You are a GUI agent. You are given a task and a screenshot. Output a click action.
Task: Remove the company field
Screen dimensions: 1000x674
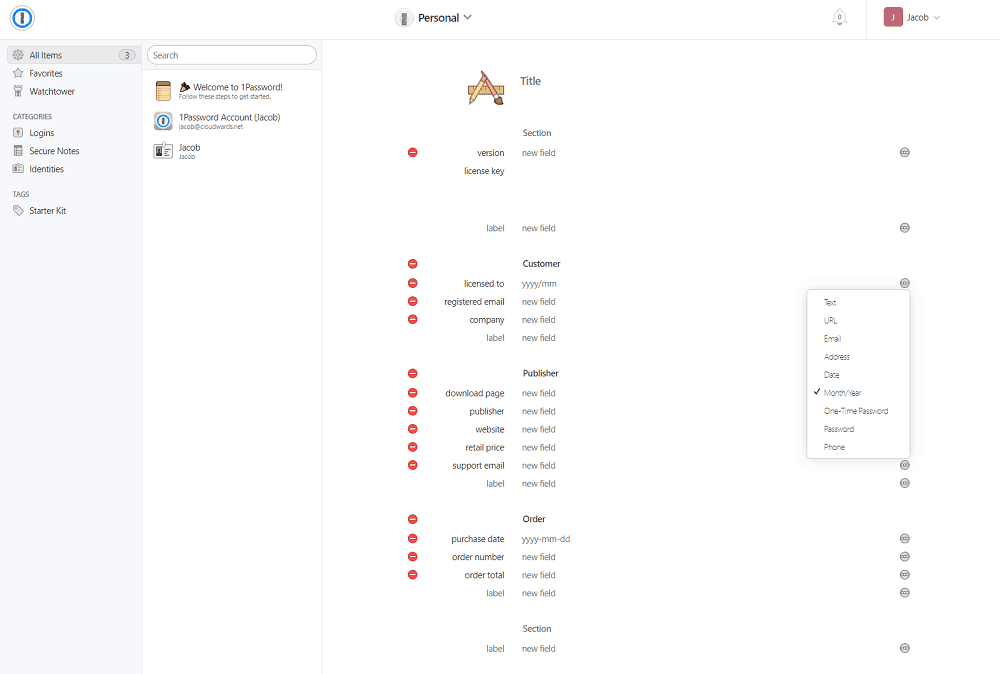[x=413, y=319]
